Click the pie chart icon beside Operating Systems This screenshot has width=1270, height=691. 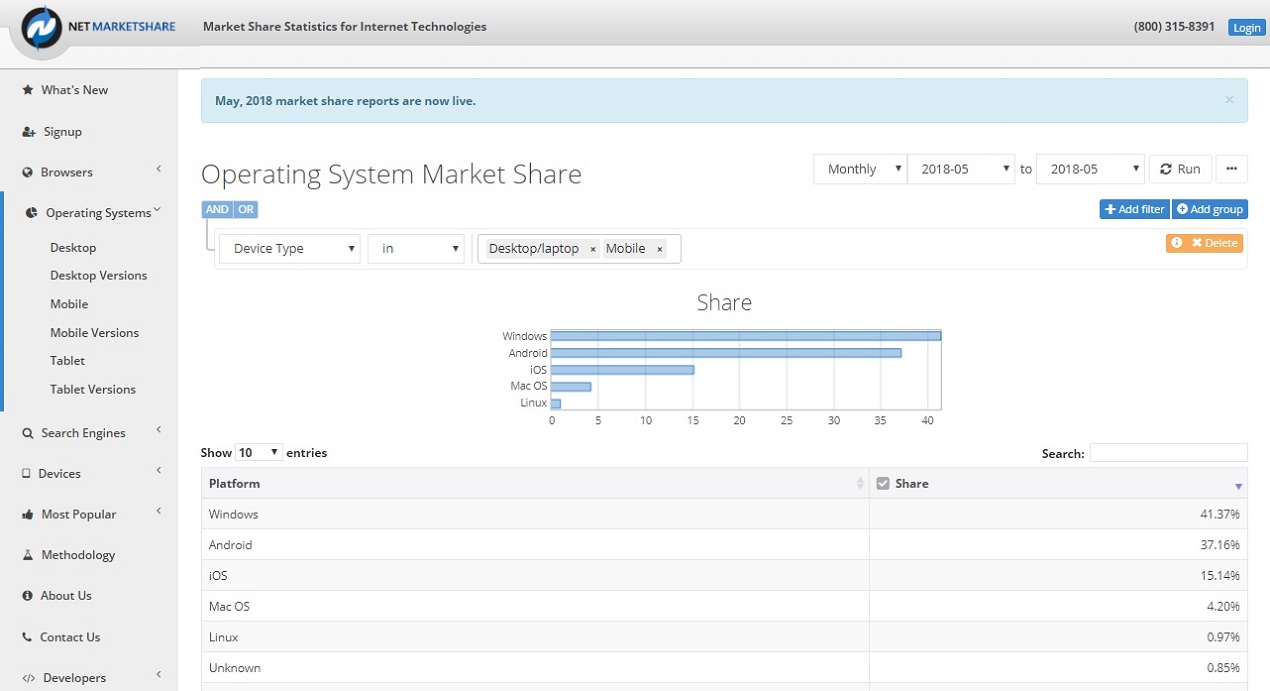[32, 213]
